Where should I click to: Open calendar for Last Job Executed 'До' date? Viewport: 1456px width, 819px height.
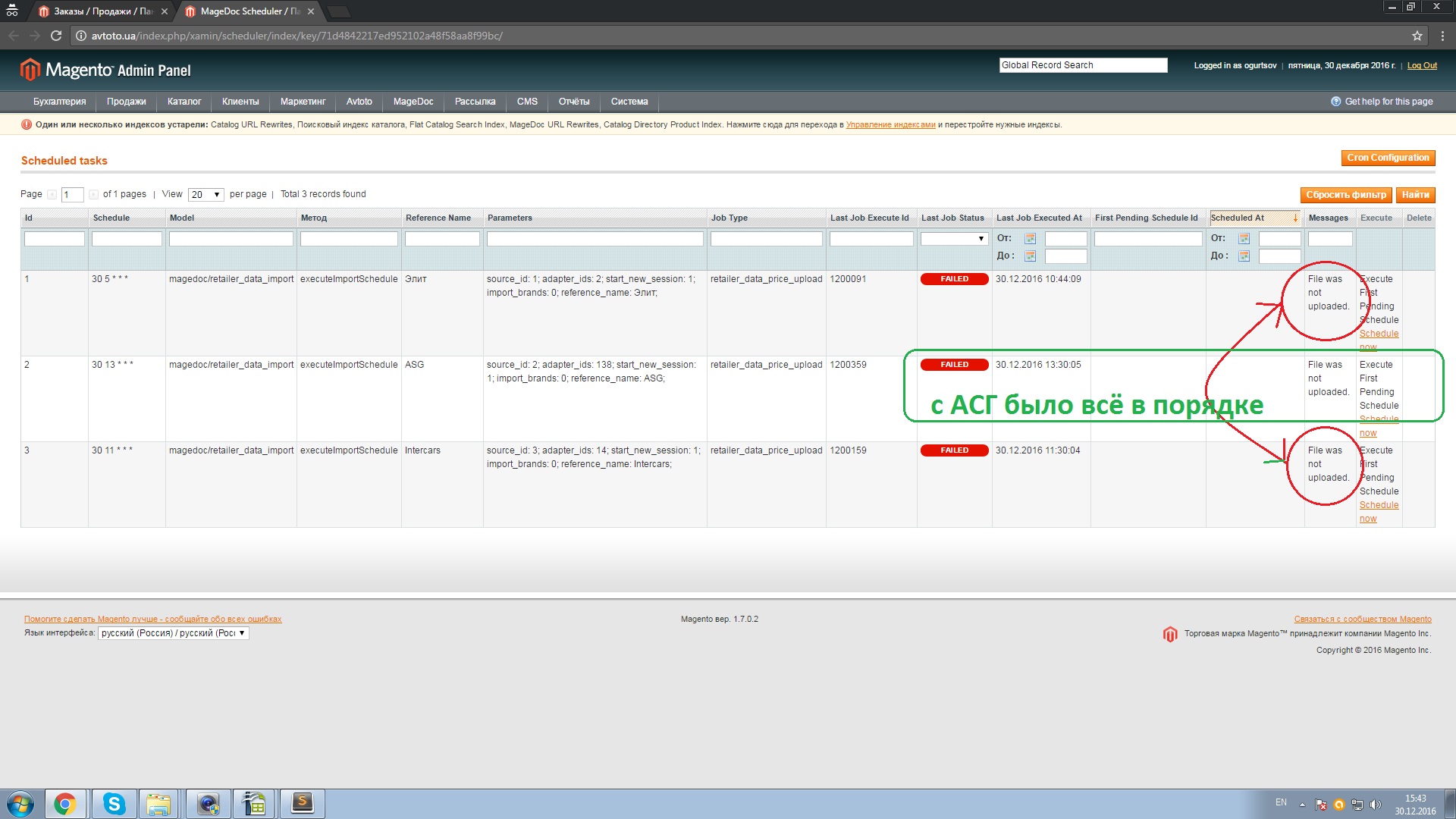tap(1030, 256)
